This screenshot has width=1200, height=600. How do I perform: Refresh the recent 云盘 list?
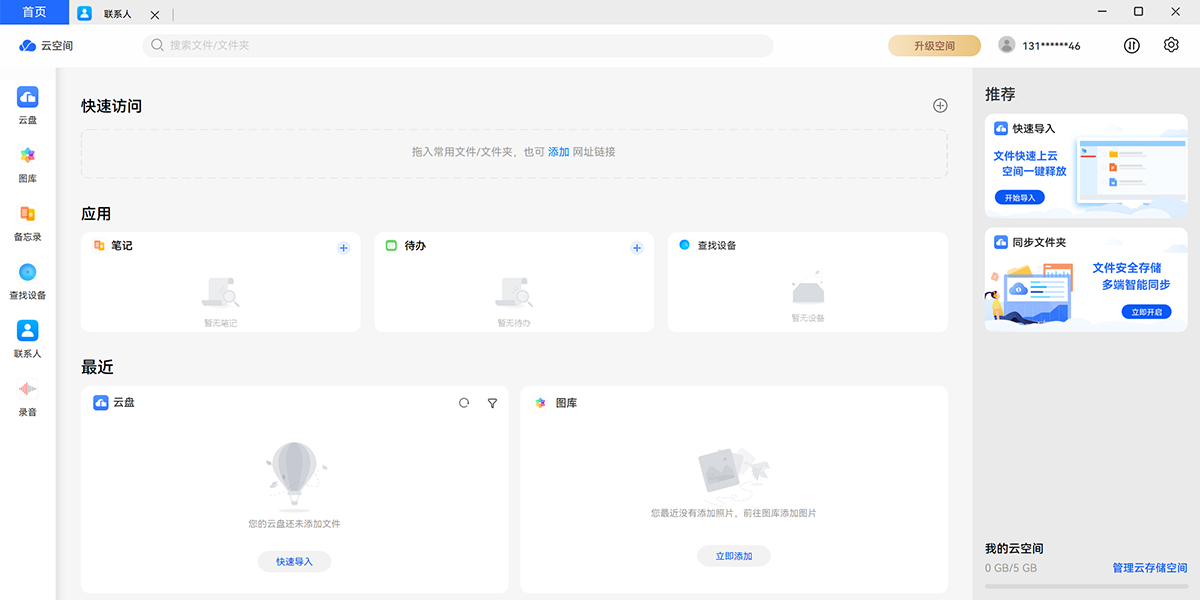click(464, 403)
